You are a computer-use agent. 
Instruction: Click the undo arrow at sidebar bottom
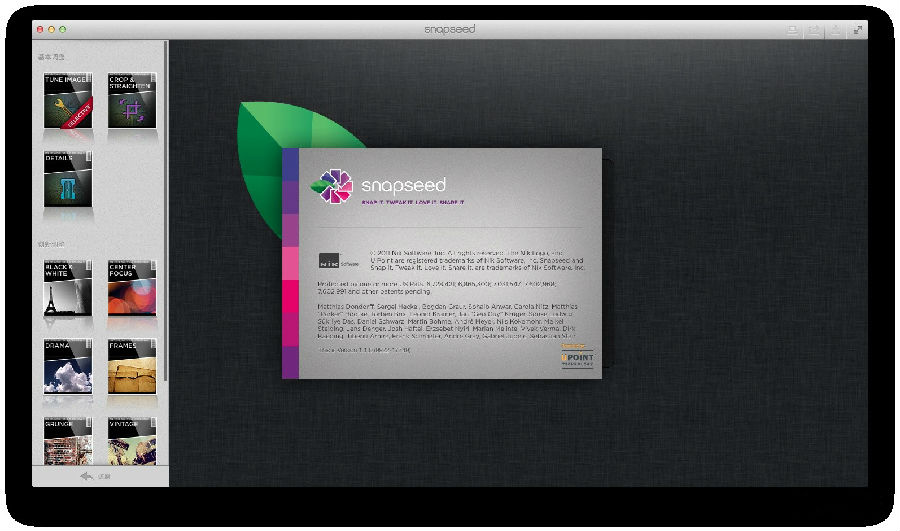(x=87, y=477)
